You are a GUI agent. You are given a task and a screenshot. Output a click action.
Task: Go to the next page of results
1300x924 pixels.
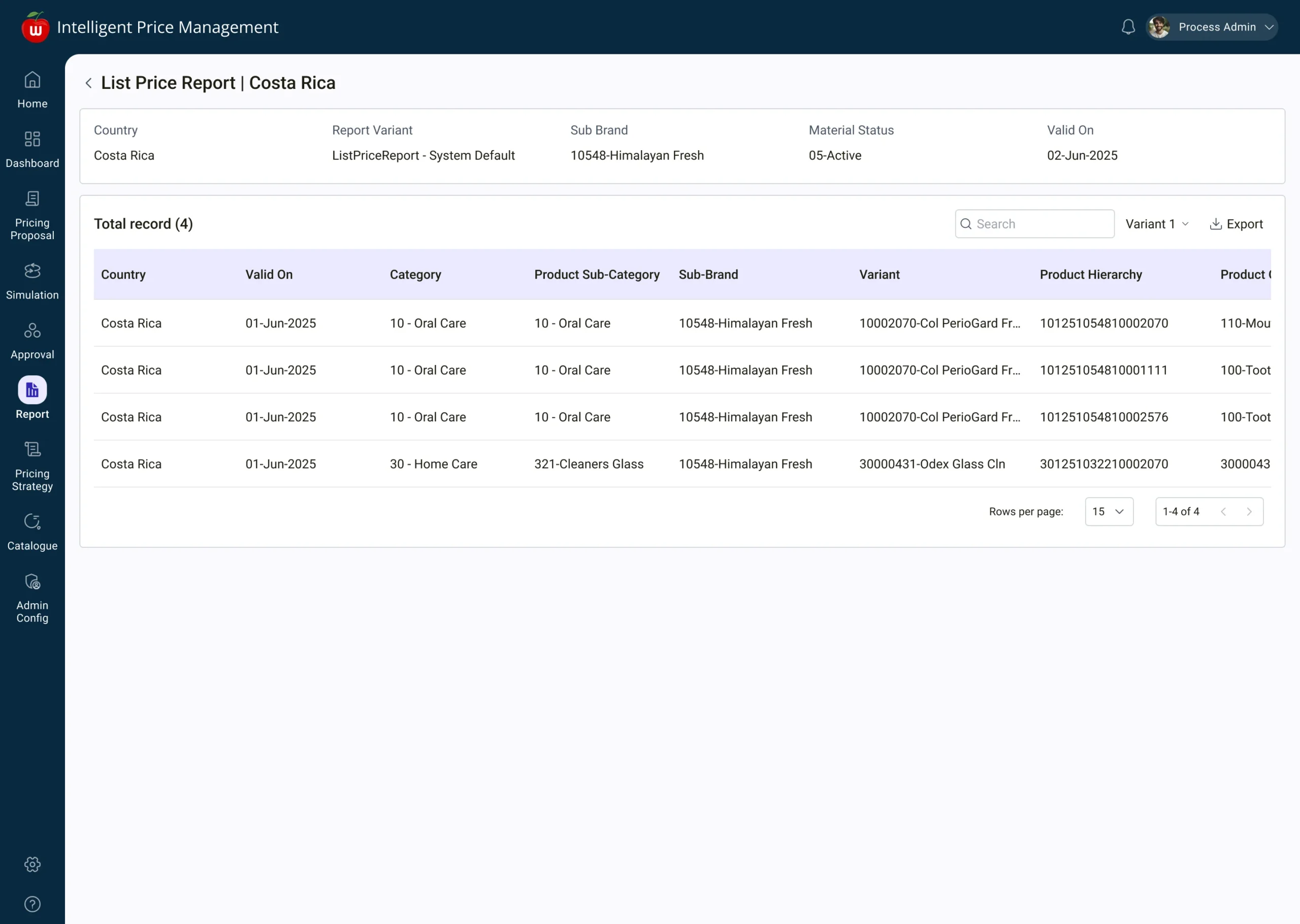pyautogui.click(x=1249, y=512)
